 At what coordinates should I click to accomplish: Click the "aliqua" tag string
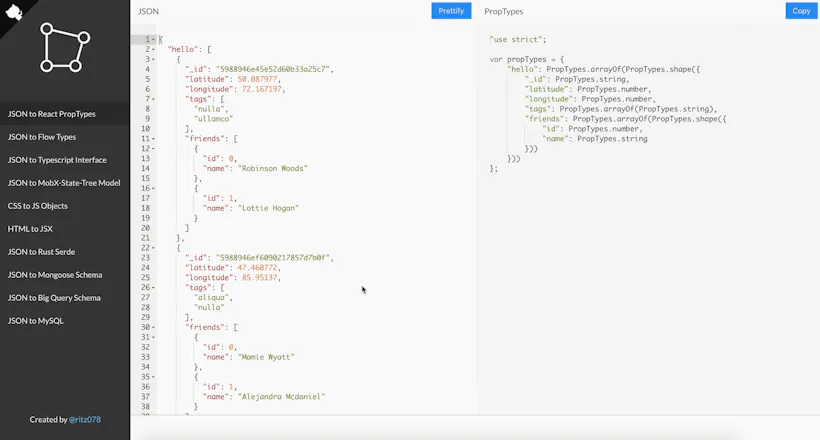[211, 298]
